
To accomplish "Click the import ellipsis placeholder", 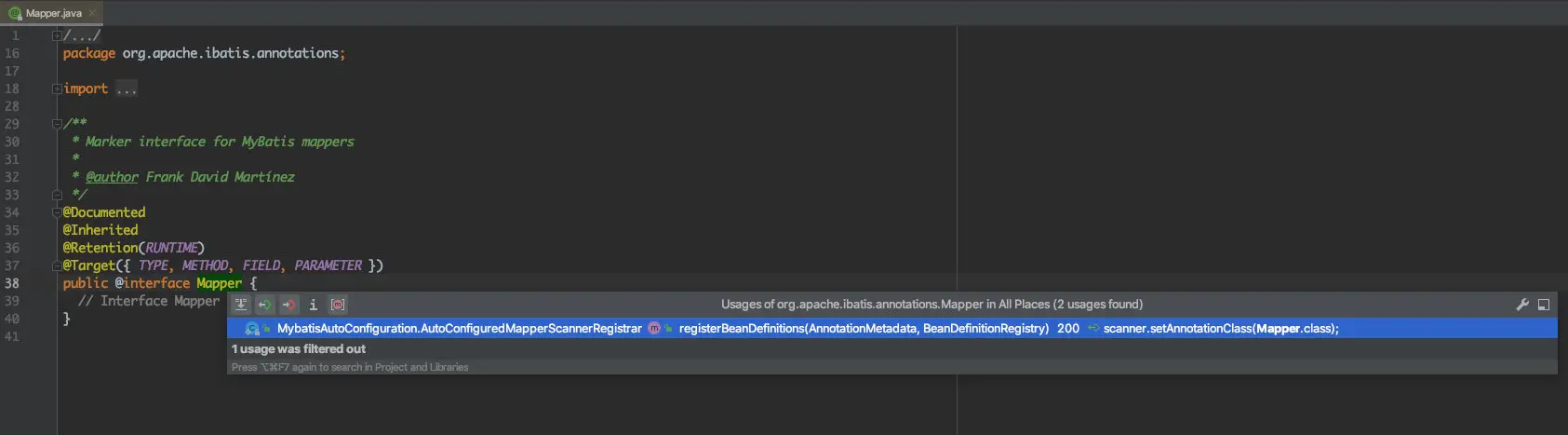I will pyautogui.click(x=127, y=88).
